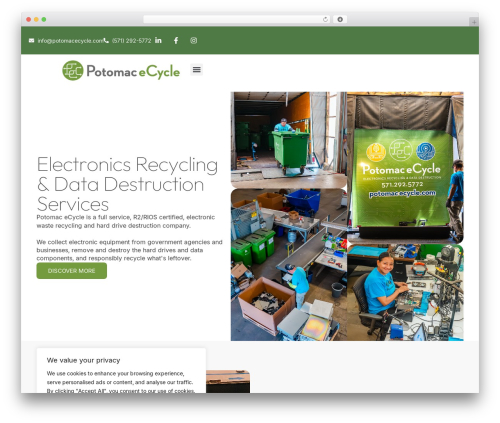500x423 pixels.
Task: Click the photo of smiling worker at desk
Action: click(x=405, y=292)
